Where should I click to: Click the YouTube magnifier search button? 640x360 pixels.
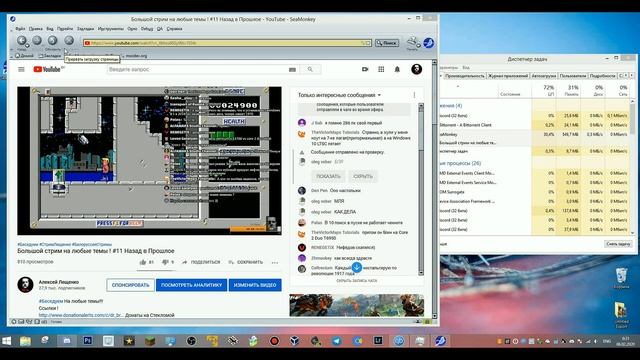[310, 69]
